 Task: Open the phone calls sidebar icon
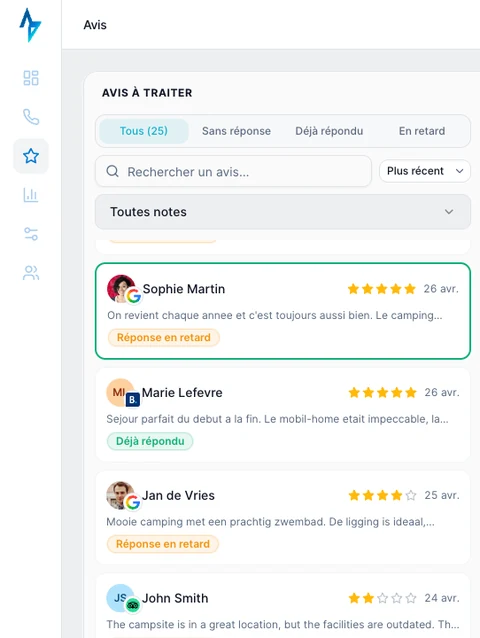pyautogui.click(x=31, y=117)
